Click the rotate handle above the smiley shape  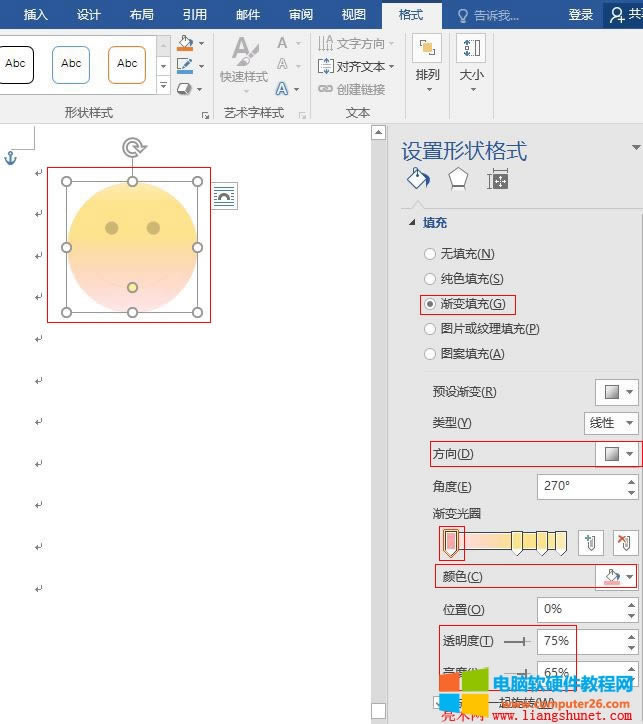[x=132, y=149]
